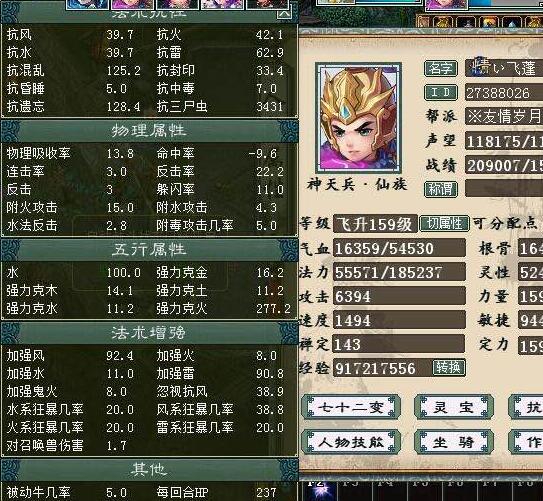Image resolution: width=543 pixels, height=501 pixels.
Task: Activate the F2 skill slot icon
Action: click(318, 491)
